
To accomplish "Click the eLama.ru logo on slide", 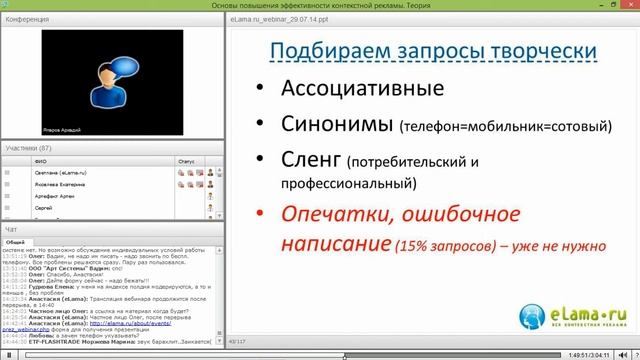I will [573, 316].
